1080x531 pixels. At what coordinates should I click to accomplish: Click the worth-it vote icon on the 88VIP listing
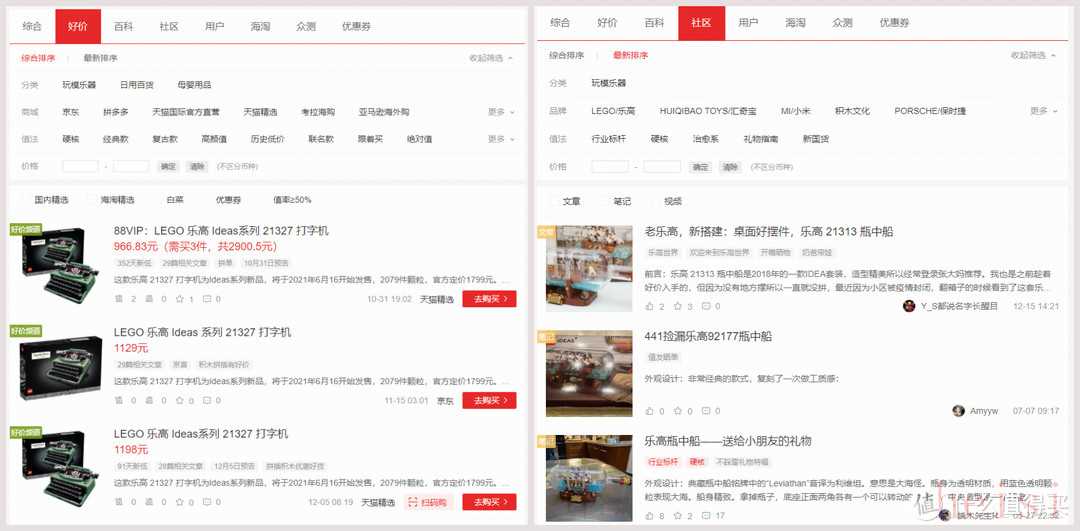[118, 299]
